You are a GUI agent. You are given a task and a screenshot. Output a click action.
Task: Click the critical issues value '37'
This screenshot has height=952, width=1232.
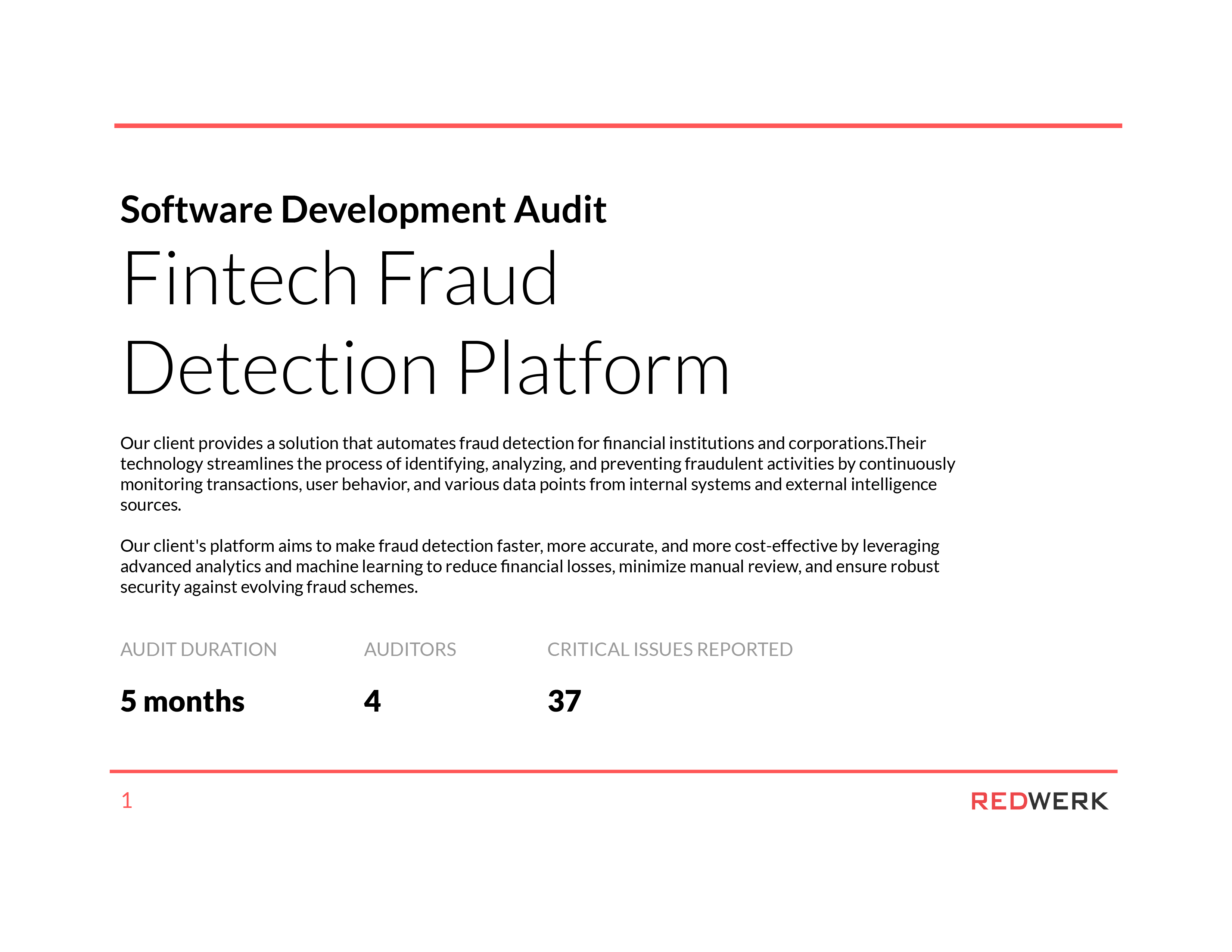click(x=564, y=701)
